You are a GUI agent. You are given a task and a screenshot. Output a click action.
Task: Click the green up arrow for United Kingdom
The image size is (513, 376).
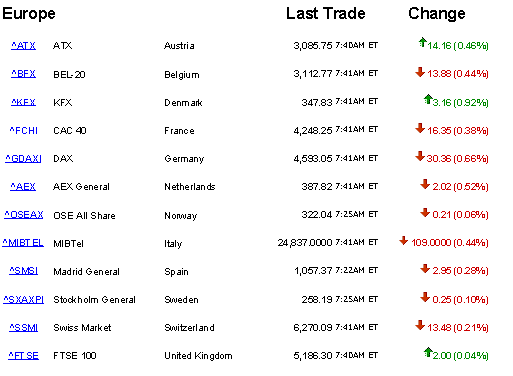coord(428,352)
